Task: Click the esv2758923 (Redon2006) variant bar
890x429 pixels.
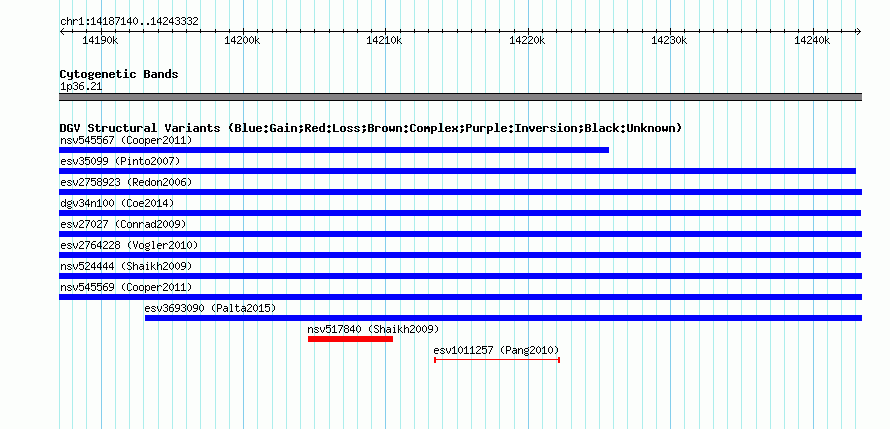Action: click(460, 192)
